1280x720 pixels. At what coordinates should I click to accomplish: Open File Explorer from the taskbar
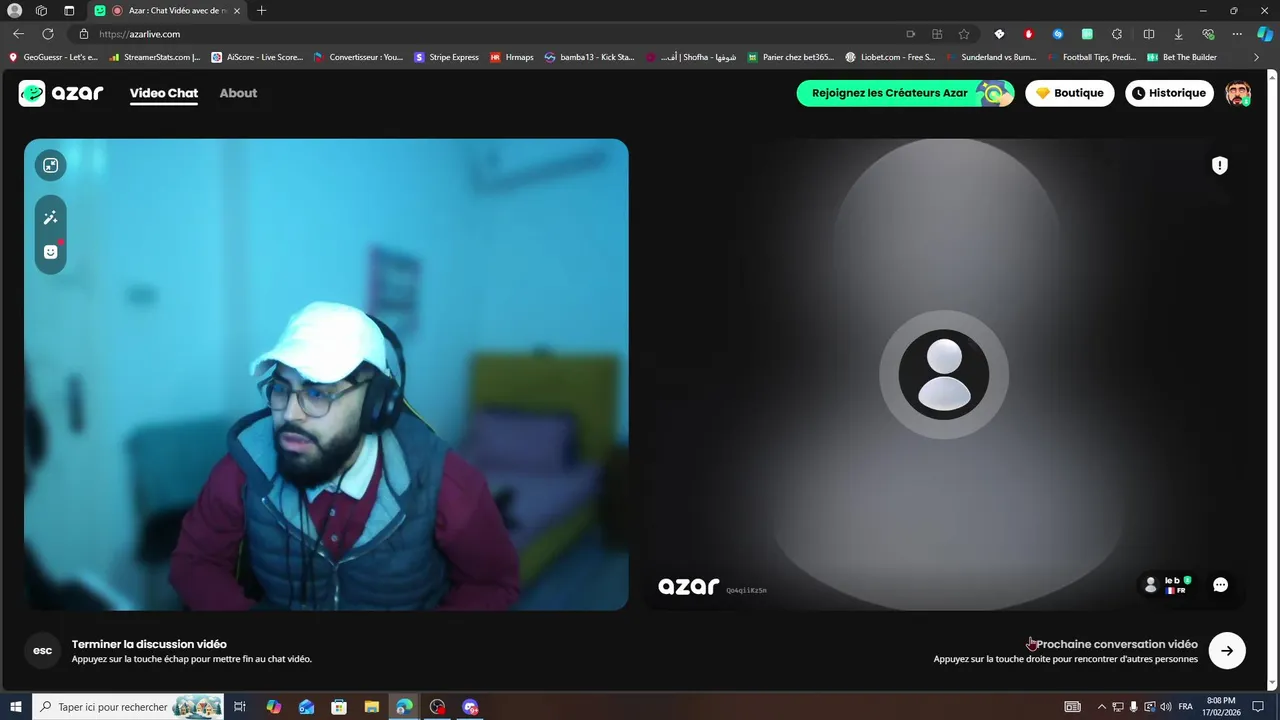coord(371,707)
